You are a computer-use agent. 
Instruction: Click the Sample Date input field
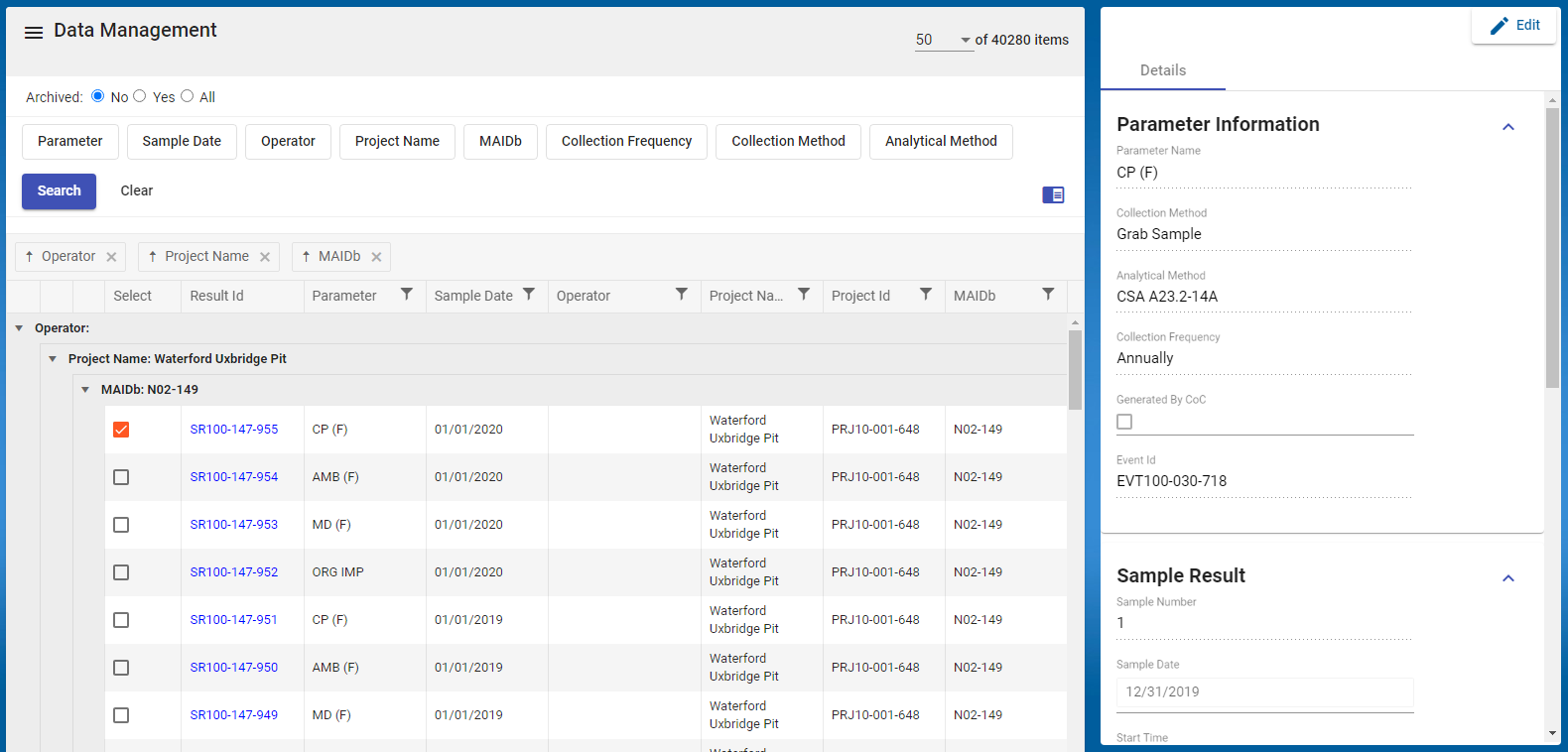click(x=1264, y=692)
